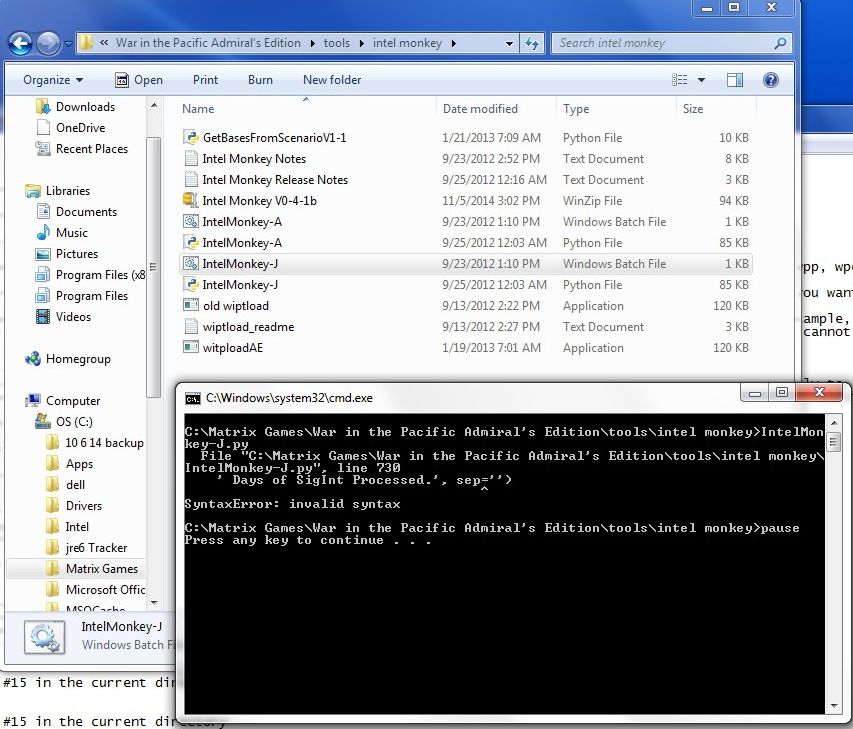Click the tools breadcrumb in address bar
The width and height of the screenshot is (853, 729).
pos(336,44)
